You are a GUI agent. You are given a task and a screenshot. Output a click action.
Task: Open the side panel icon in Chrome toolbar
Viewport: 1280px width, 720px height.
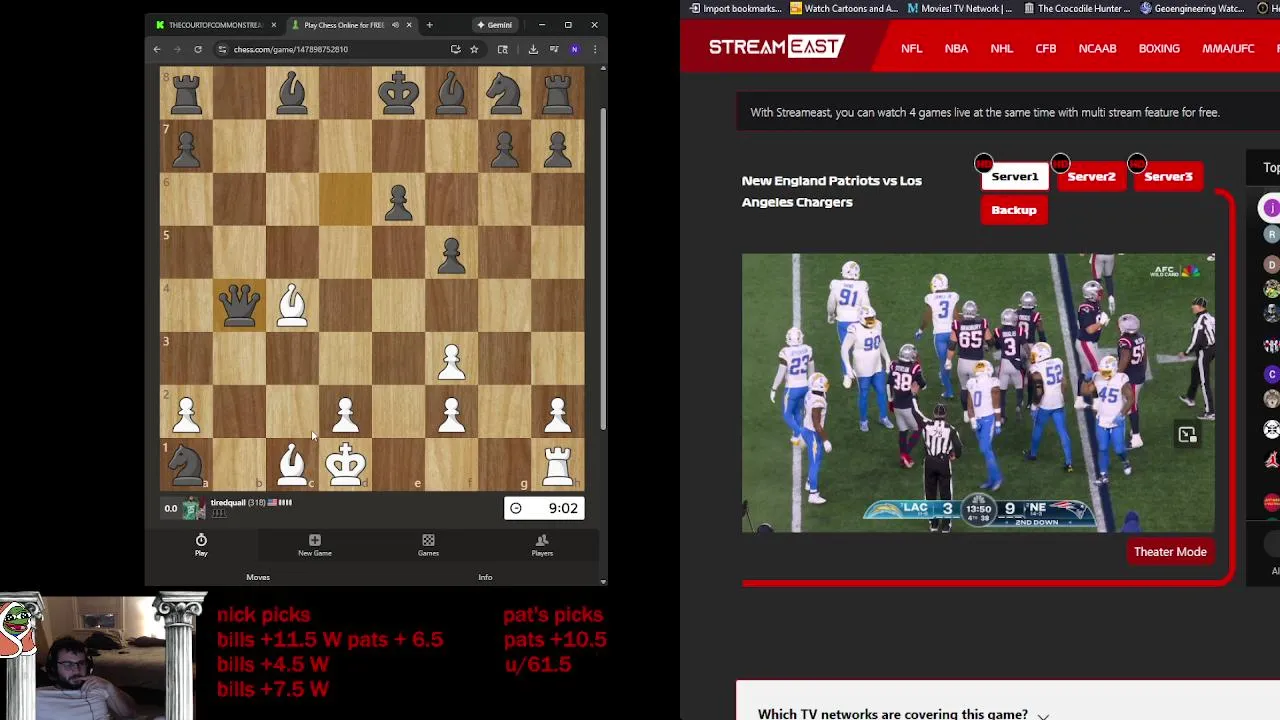click(x=502, y=49)
